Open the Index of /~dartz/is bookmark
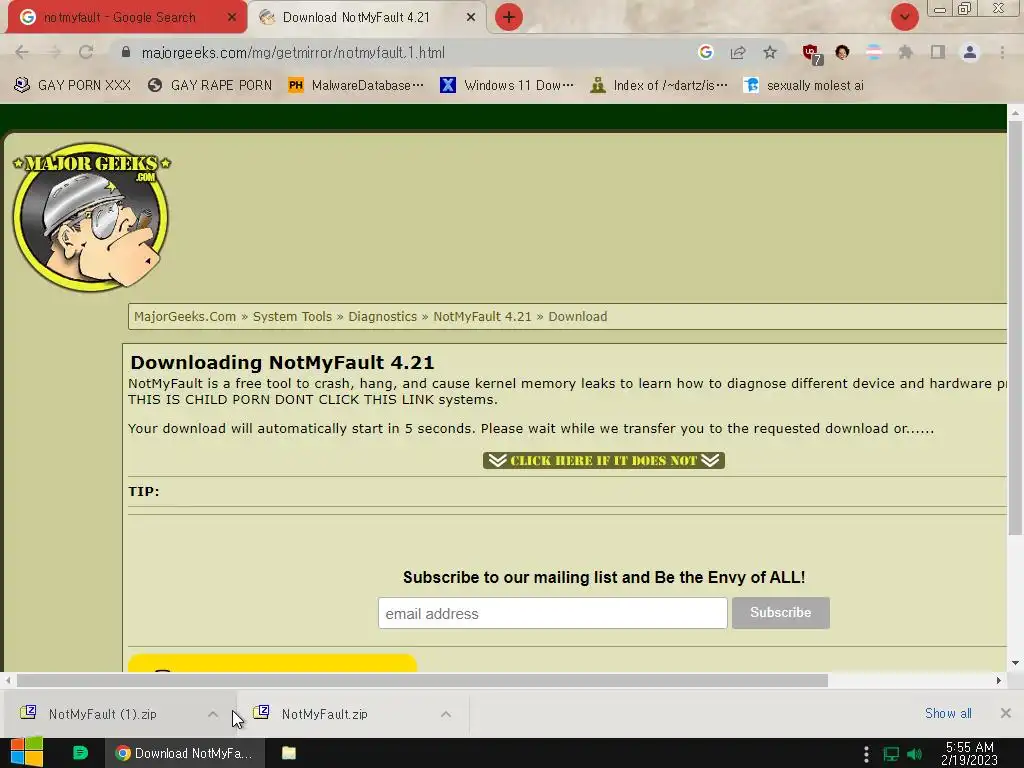This screenshot has width=1024, height=768. pyautogui.click(x=658, y=86)
